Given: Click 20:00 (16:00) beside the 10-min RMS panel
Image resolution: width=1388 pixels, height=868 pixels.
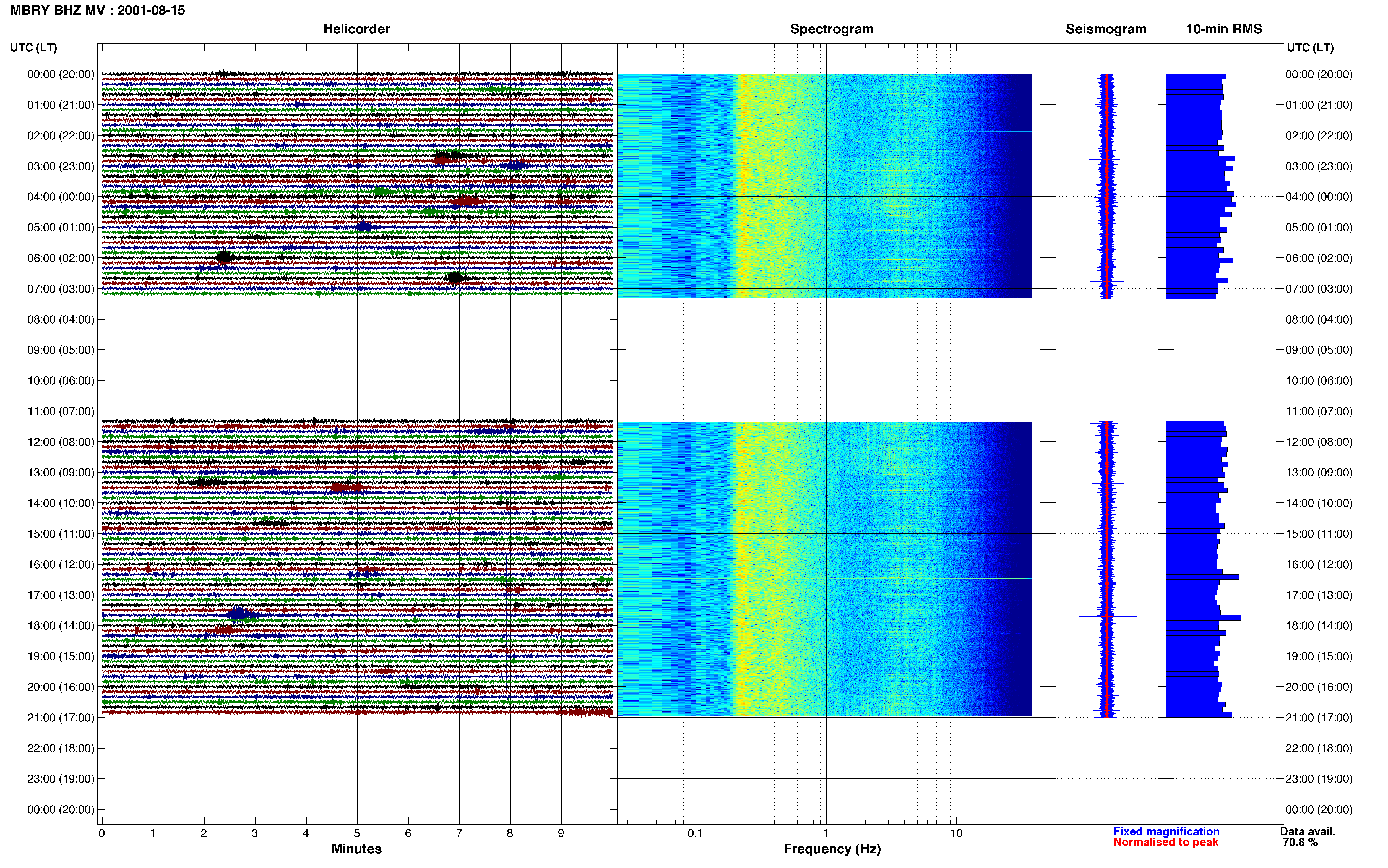Looking at the screenshot, I should click(1319, 687).
